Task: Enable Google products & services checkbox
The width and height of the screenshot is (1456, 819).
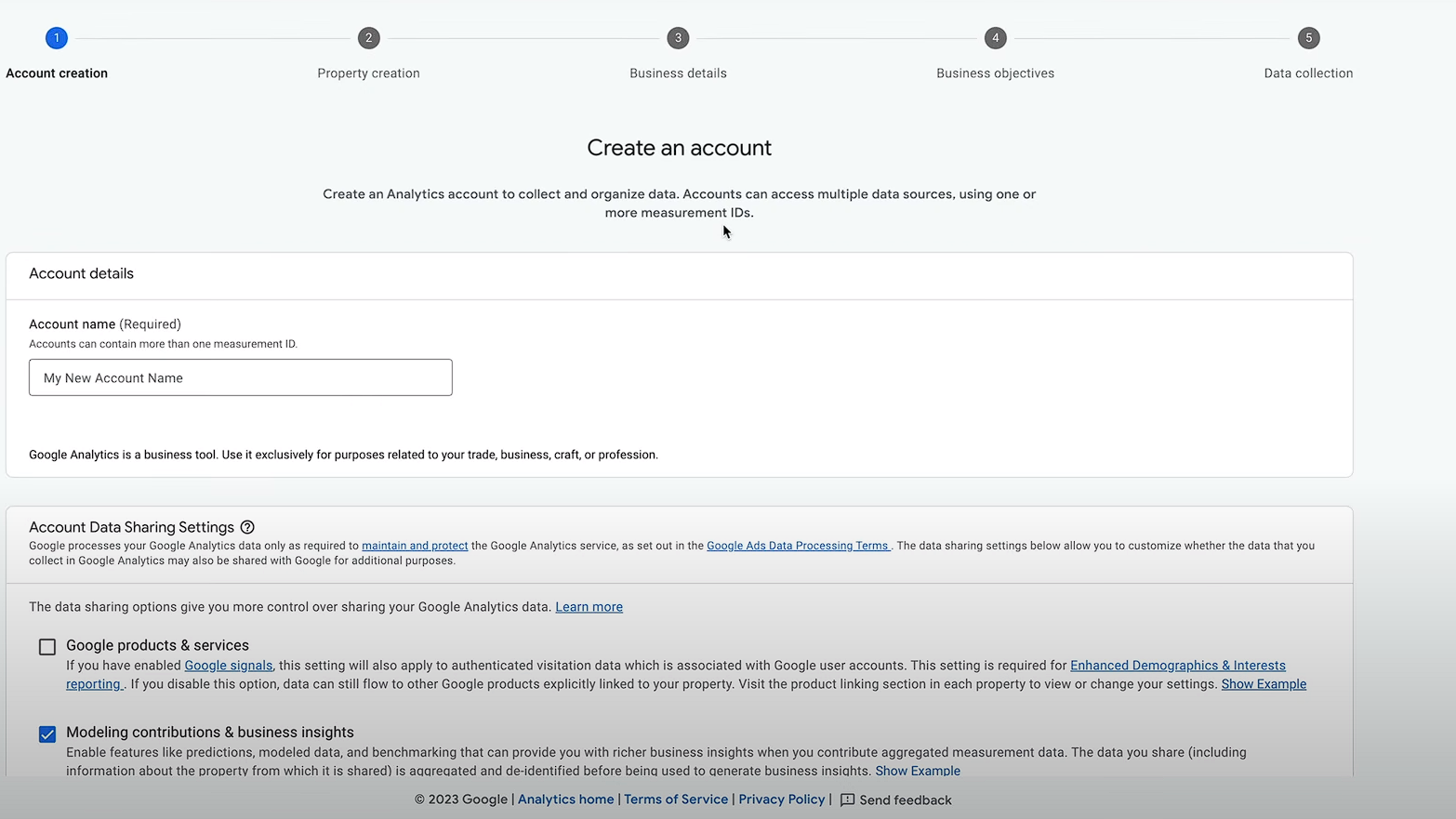Action: (47, 647)
